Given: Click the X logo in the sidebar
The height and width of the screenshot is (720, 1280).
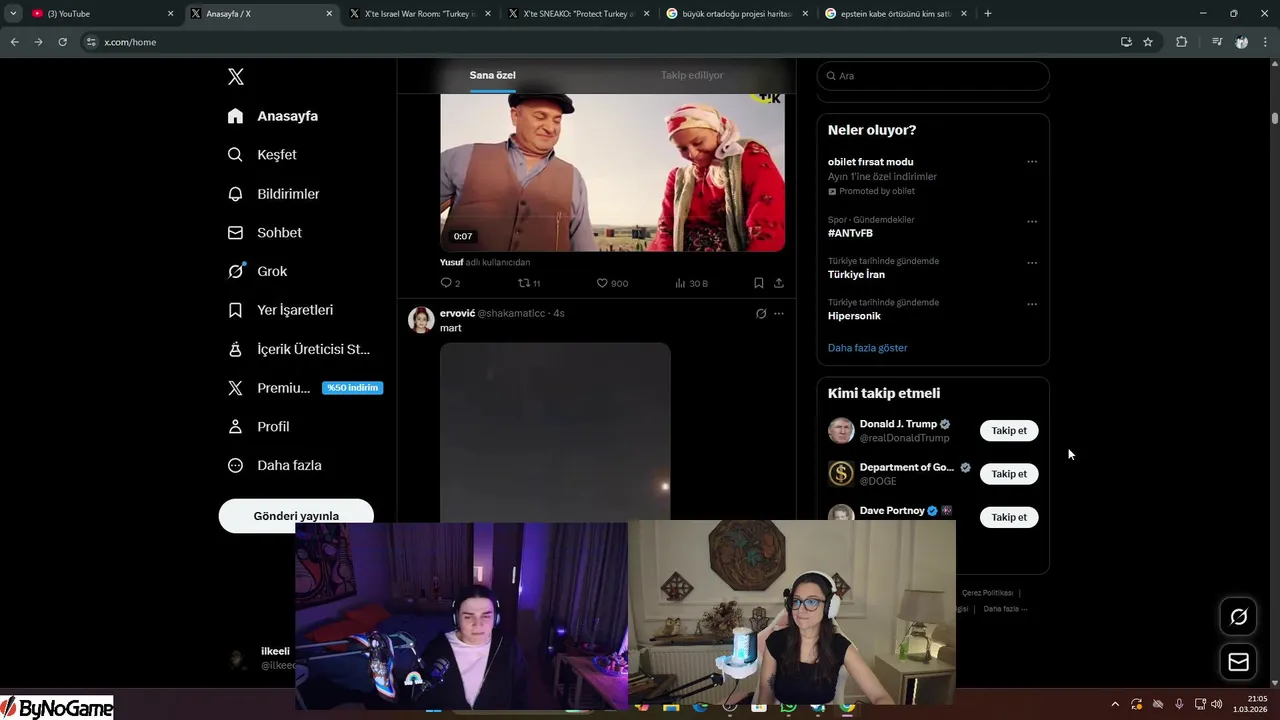Looking at the screenshot, I should [x=235, y=77].
